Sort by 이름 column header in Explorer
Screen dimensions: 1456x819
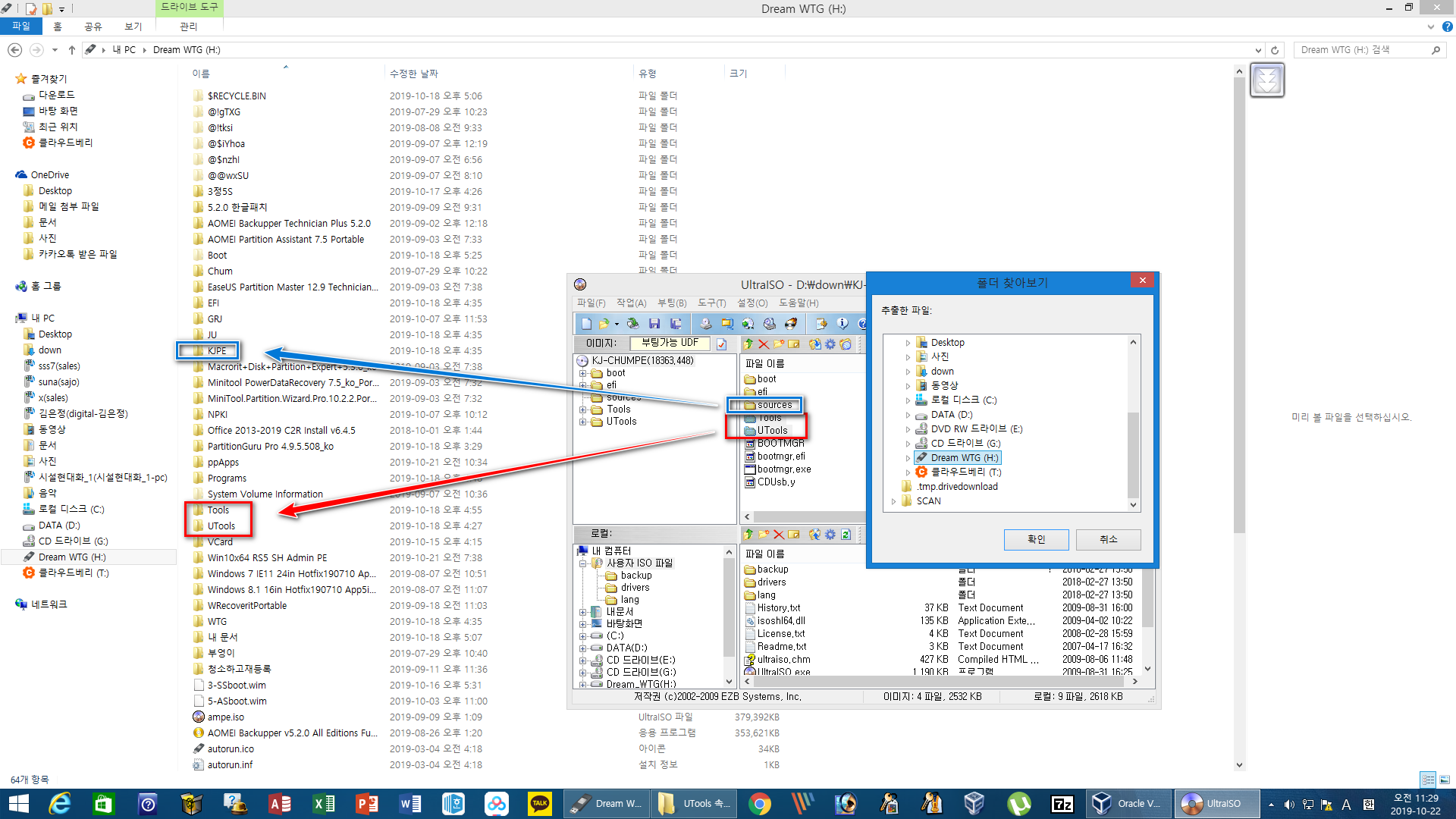[x=201, y=74]
